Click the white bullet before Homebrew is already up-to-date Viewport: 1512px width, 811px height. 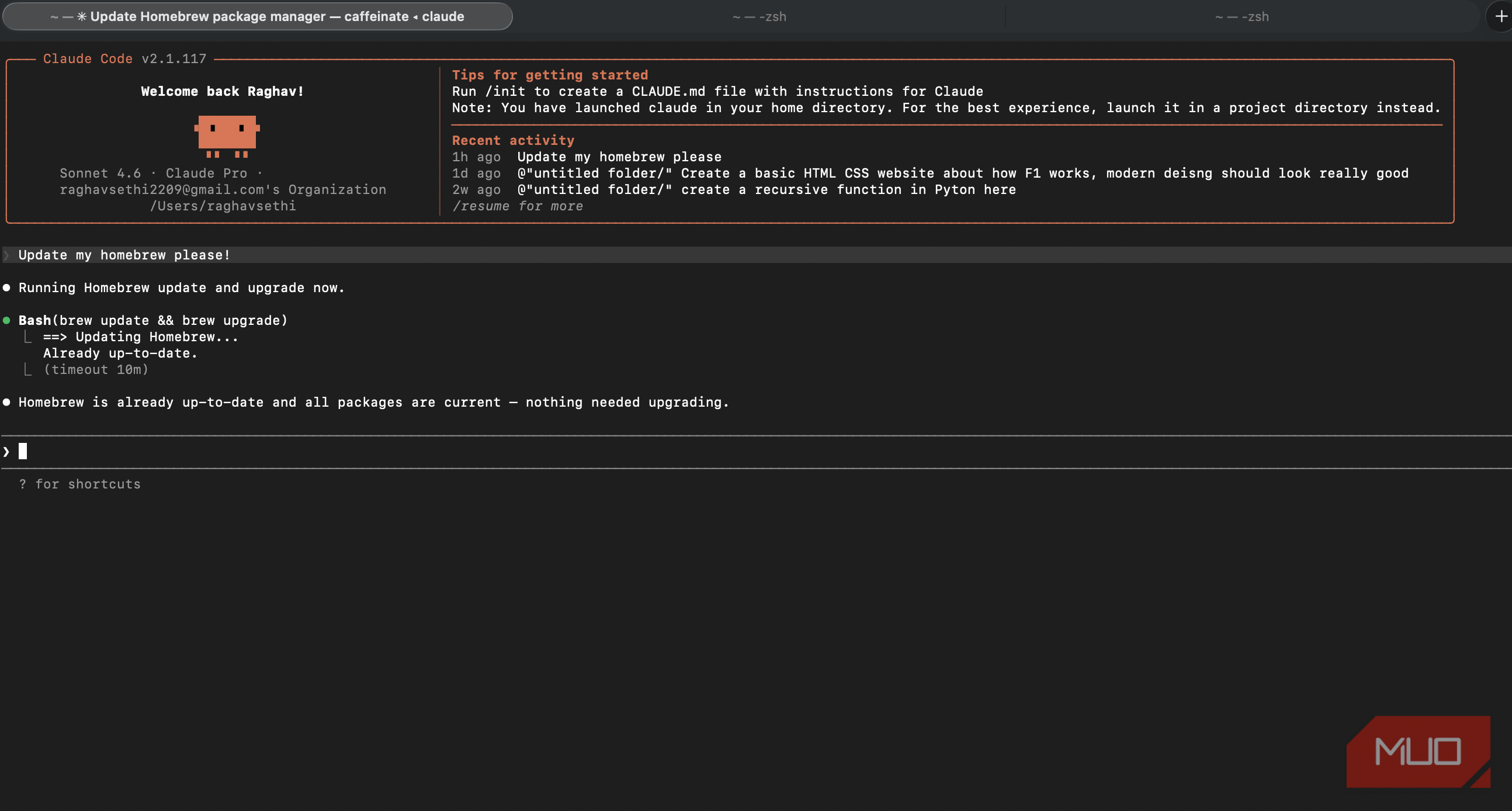[x=6, y=402]
